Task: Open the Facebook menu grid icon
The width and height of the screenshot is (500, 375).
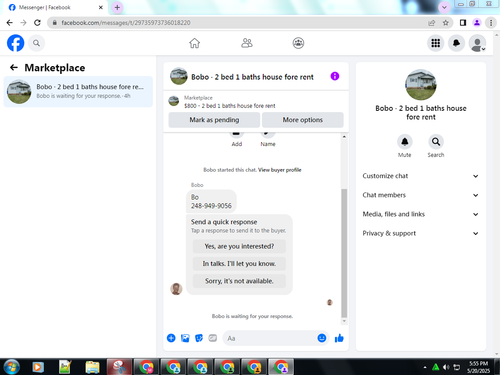Action: (x=435, y=43)
